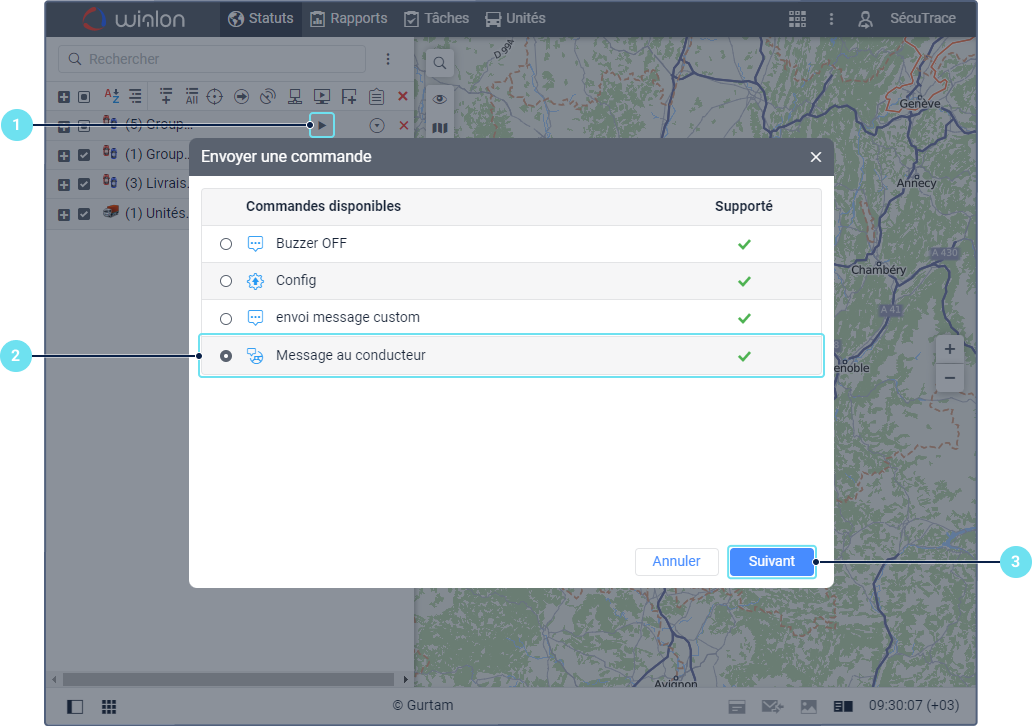
Task: Click the Annuler button
Action: pyautogui.click(x=677, y=561)
